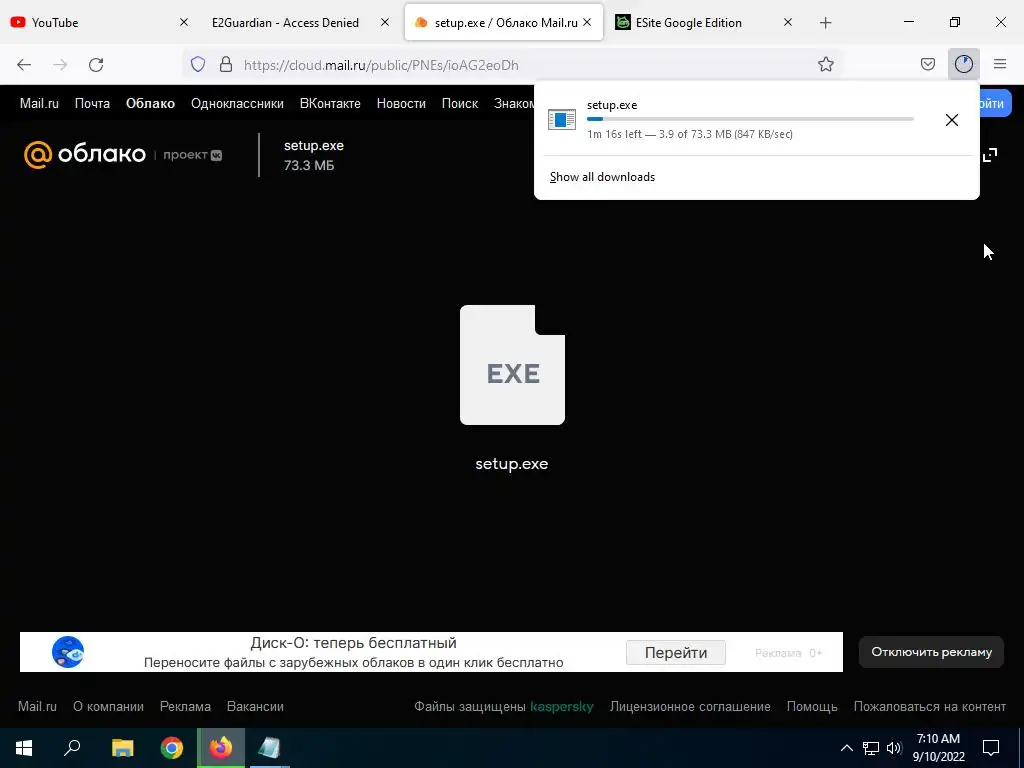This screenshot has width=1024, height=768.
Task: Close the YouTube tab
Action: (x=184, y=22)
